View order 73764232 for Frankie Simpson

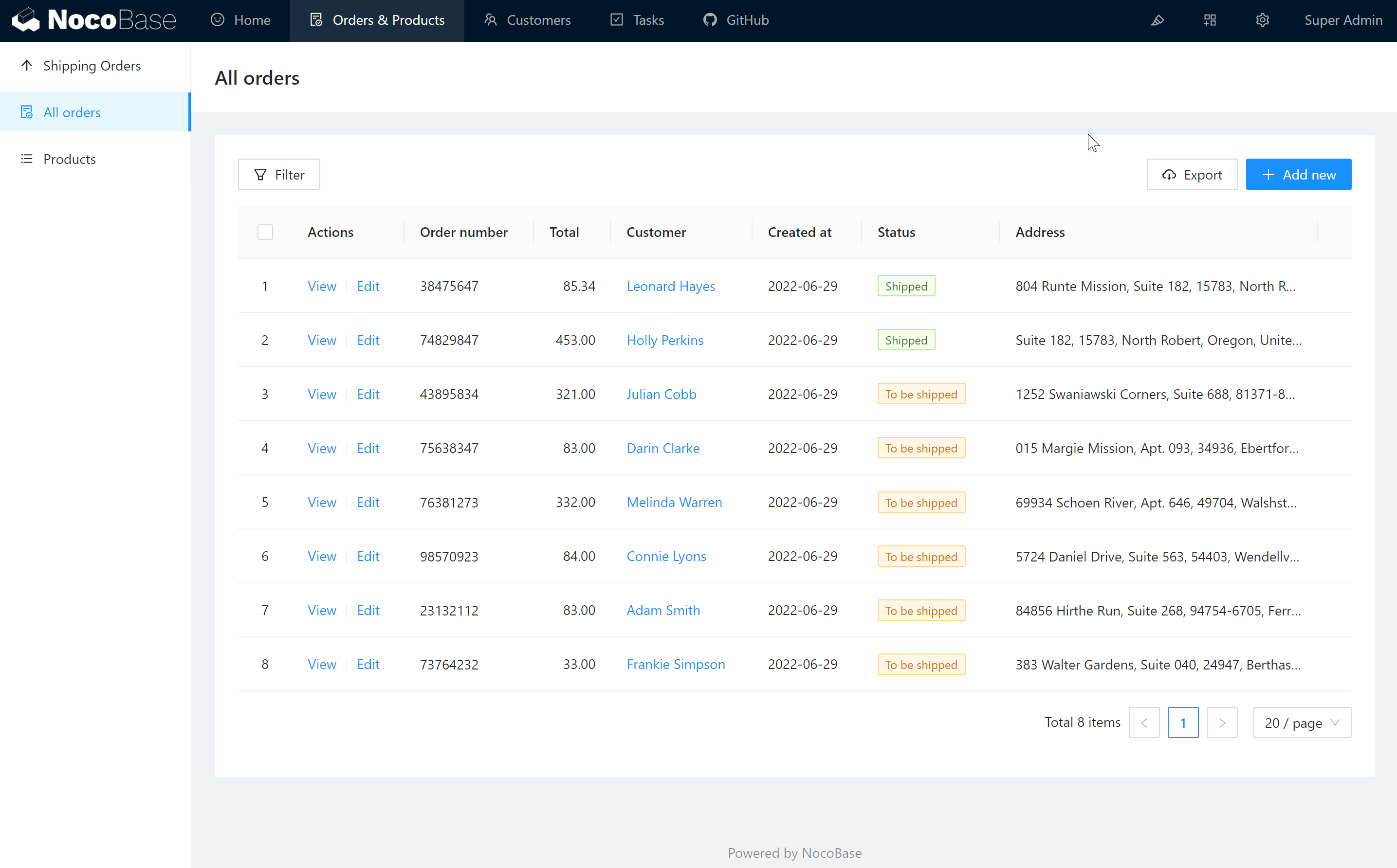click(x=322, y=664)
